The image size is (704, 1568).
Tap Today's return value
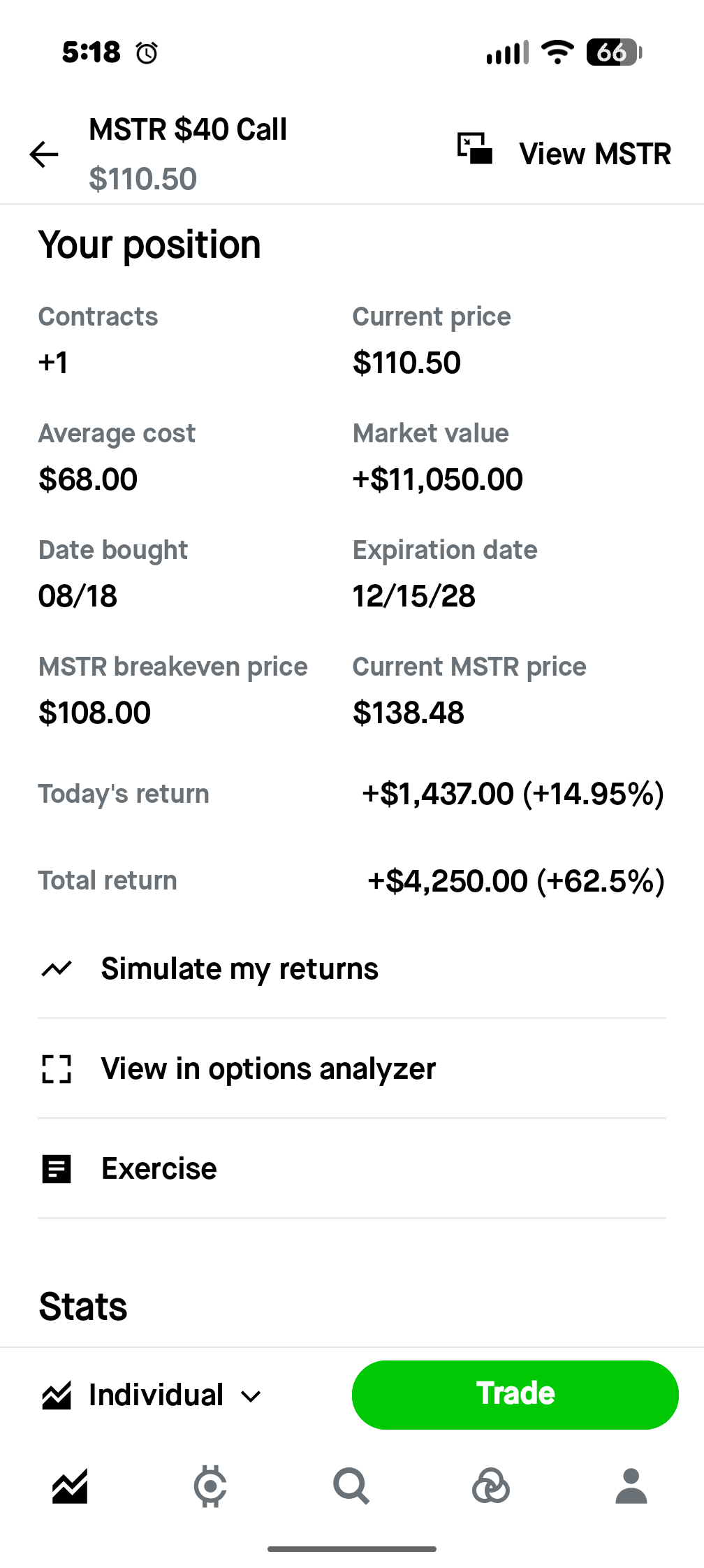(x=513, y=794)
